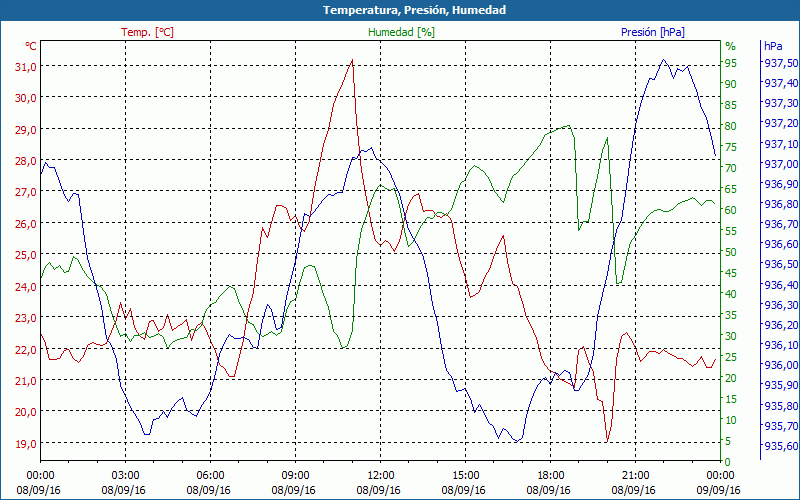Select the 85 humidity axis value
800x500 pixels.
pyautogui.click(x=731, y=105)
